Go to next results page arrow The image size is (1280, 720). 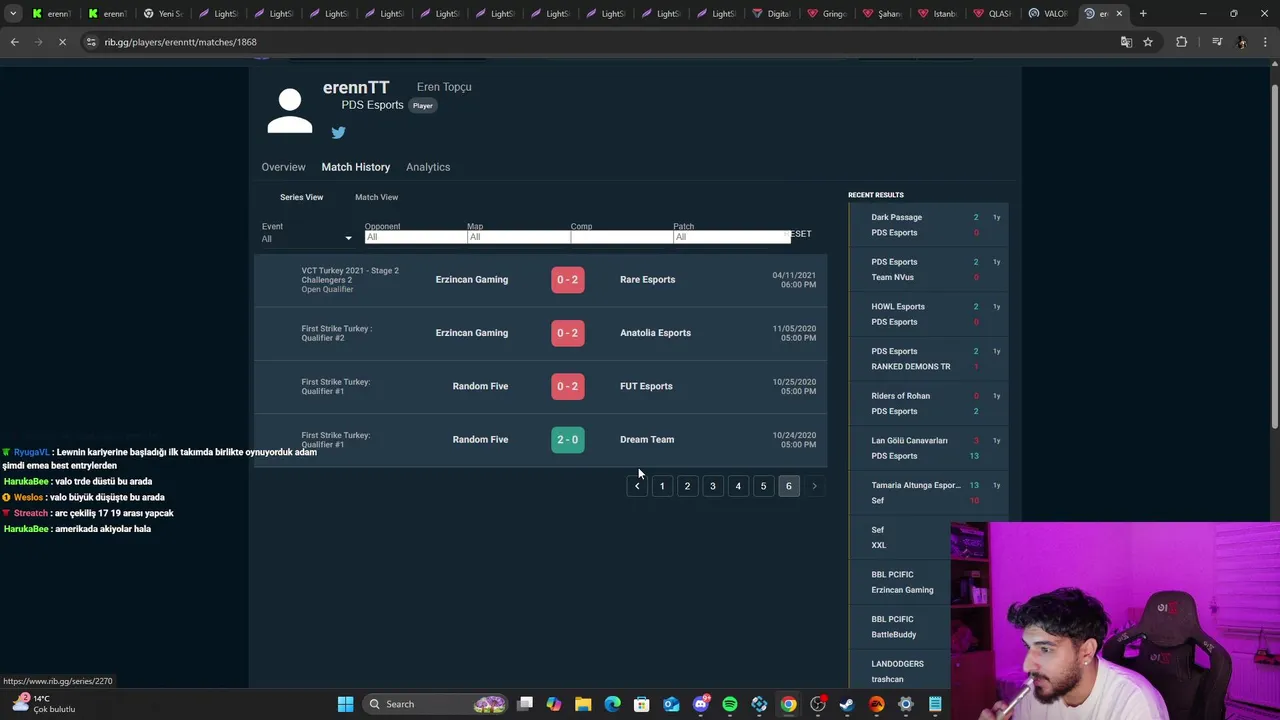pos(814,486)
